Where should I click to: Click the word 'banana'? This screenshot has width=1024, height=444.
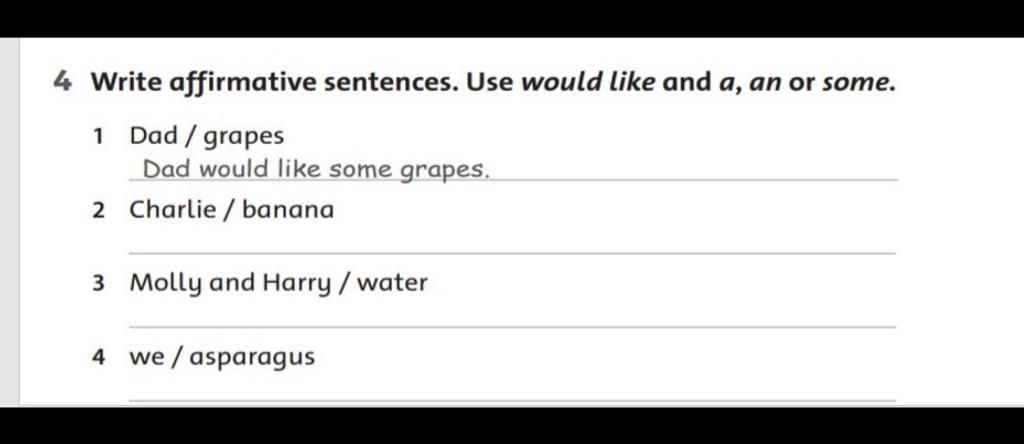[x=288, y=210]
